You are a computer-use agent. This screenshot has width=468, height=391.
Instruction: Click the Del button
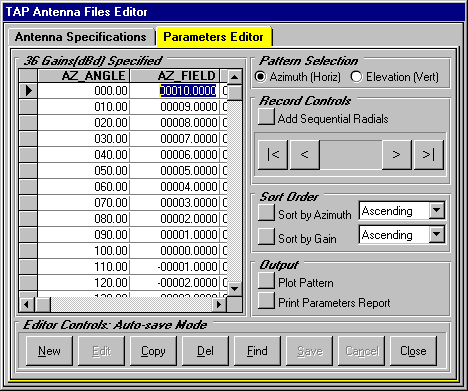(x=205, y=351)
